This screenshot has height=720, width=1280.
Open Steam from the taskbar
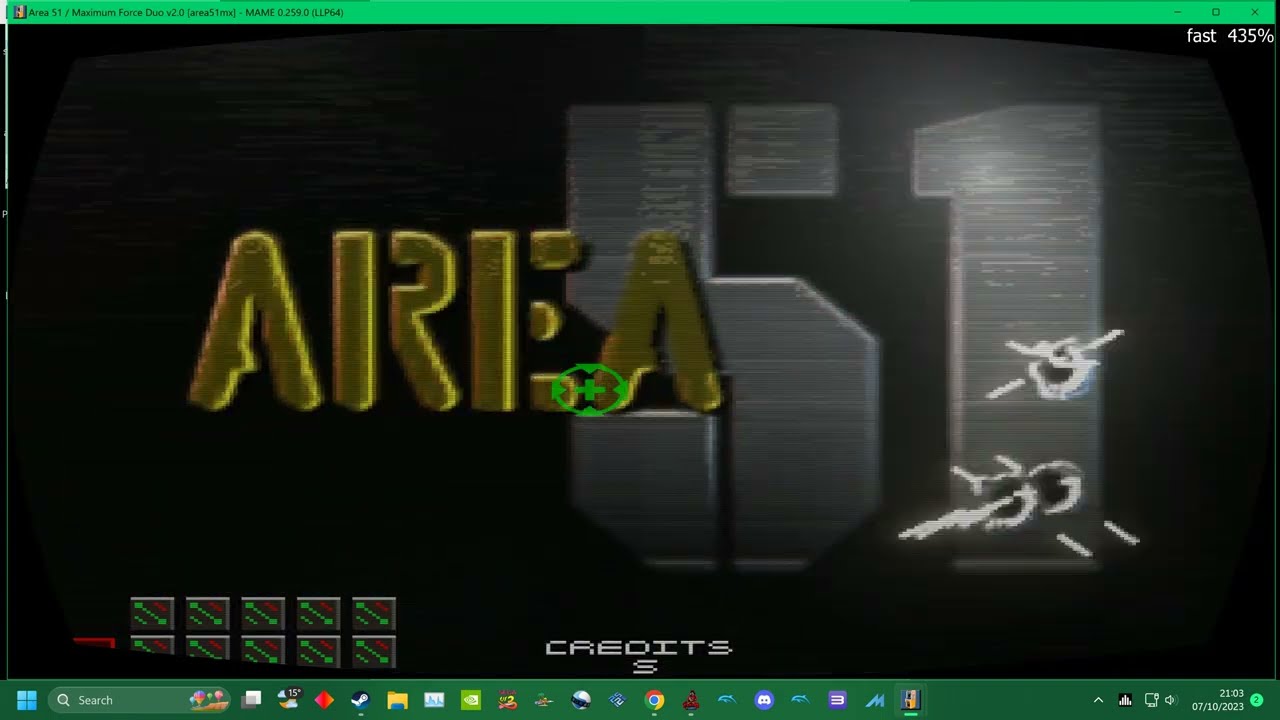360,700
